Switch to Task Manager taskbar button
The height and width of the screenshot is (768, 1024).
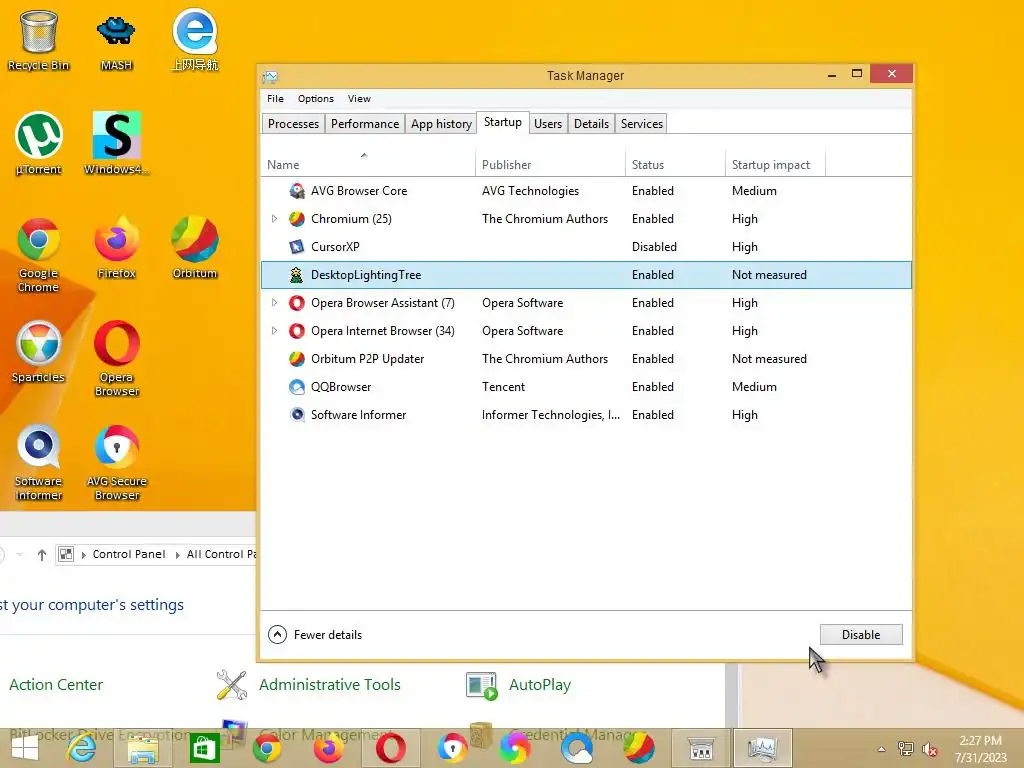click(762, 748)
